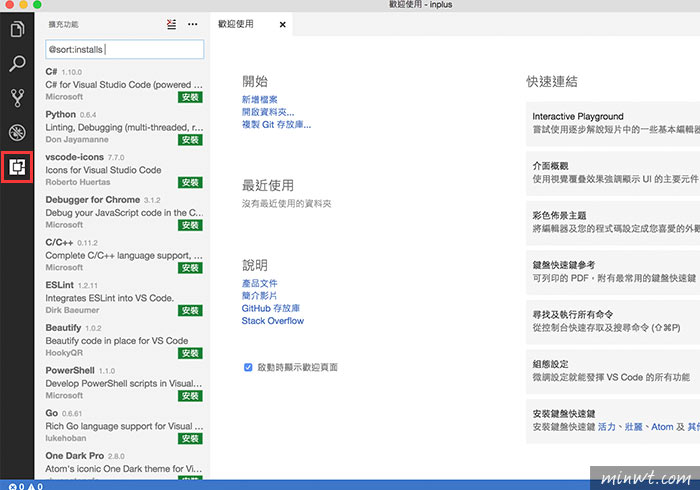Open 彩色佈景主題 color theme card
Viewport: 700px width, 490px height.
click(x=613, y=222)
